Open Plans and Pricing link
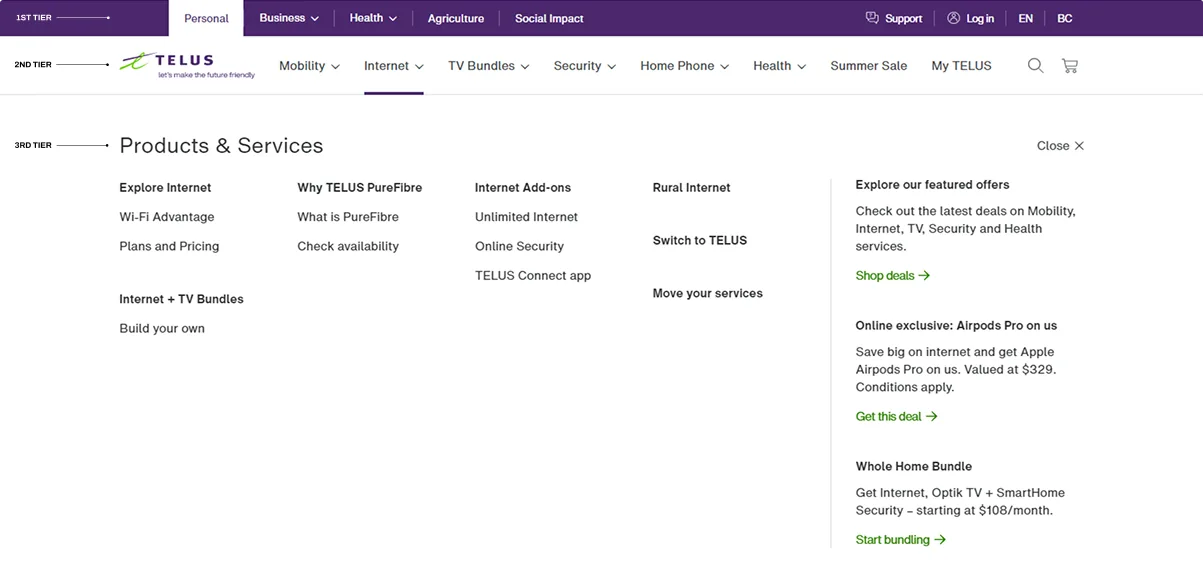 pos(169,246)
